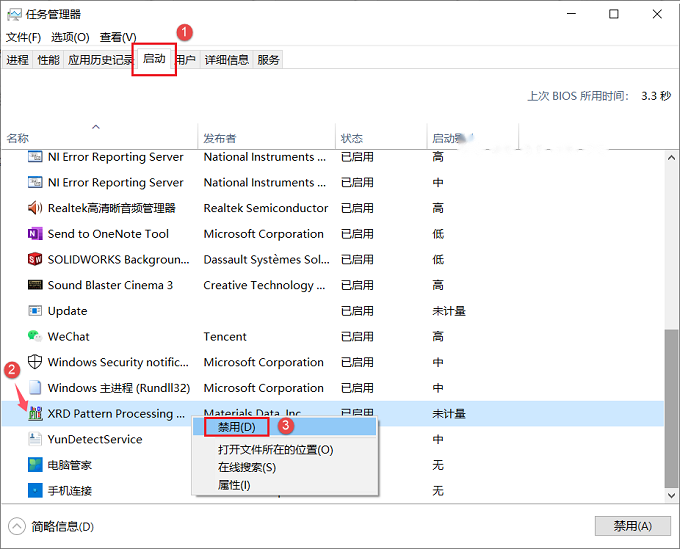Click the 简略信息(D) link
The image size is (680, 549).
(62, 526)
